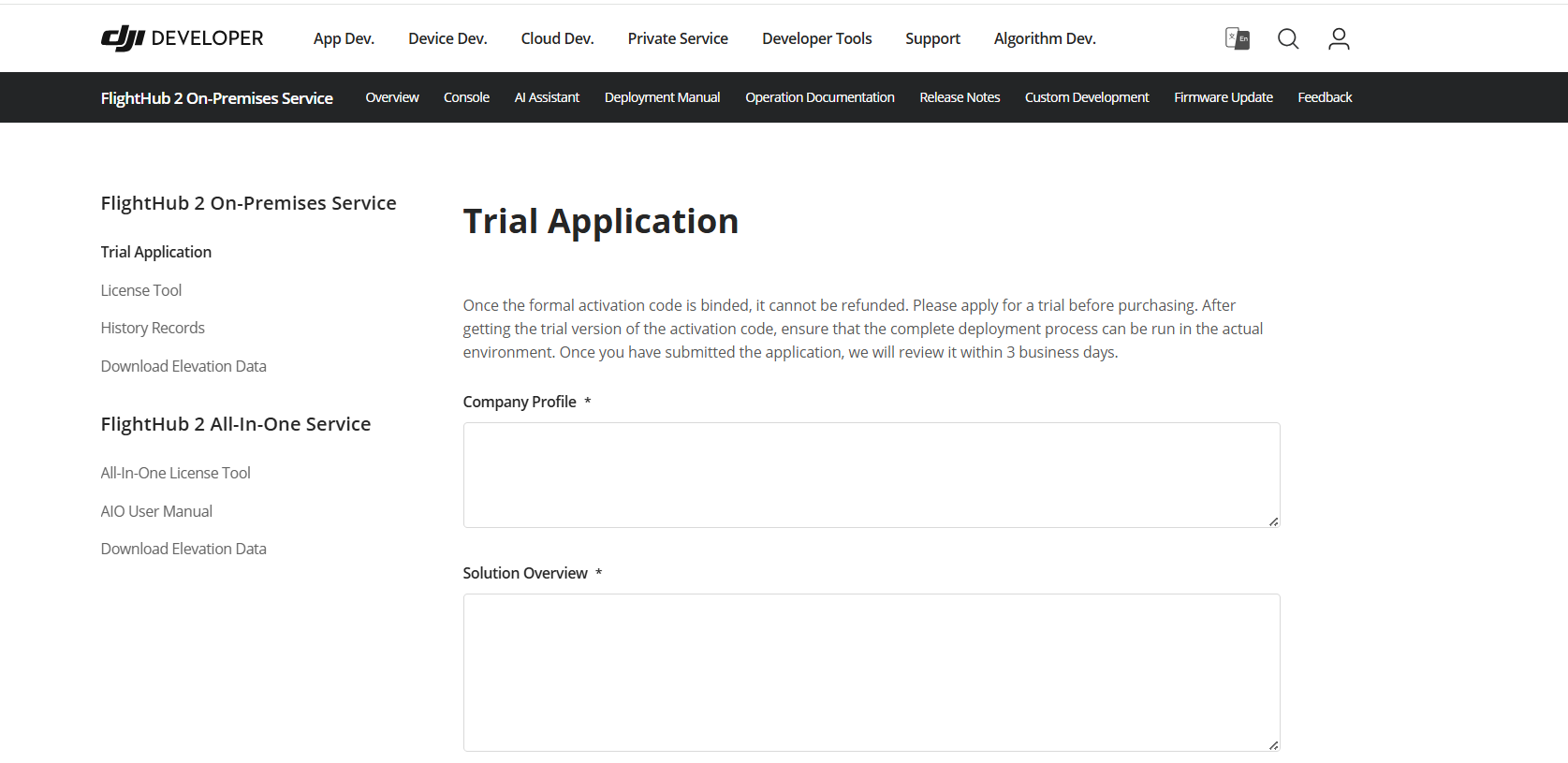Click the FlightHub 2 All-In-One Service heading
The width and height of the screenshot is (1568, 763).
tap(236, 424)
